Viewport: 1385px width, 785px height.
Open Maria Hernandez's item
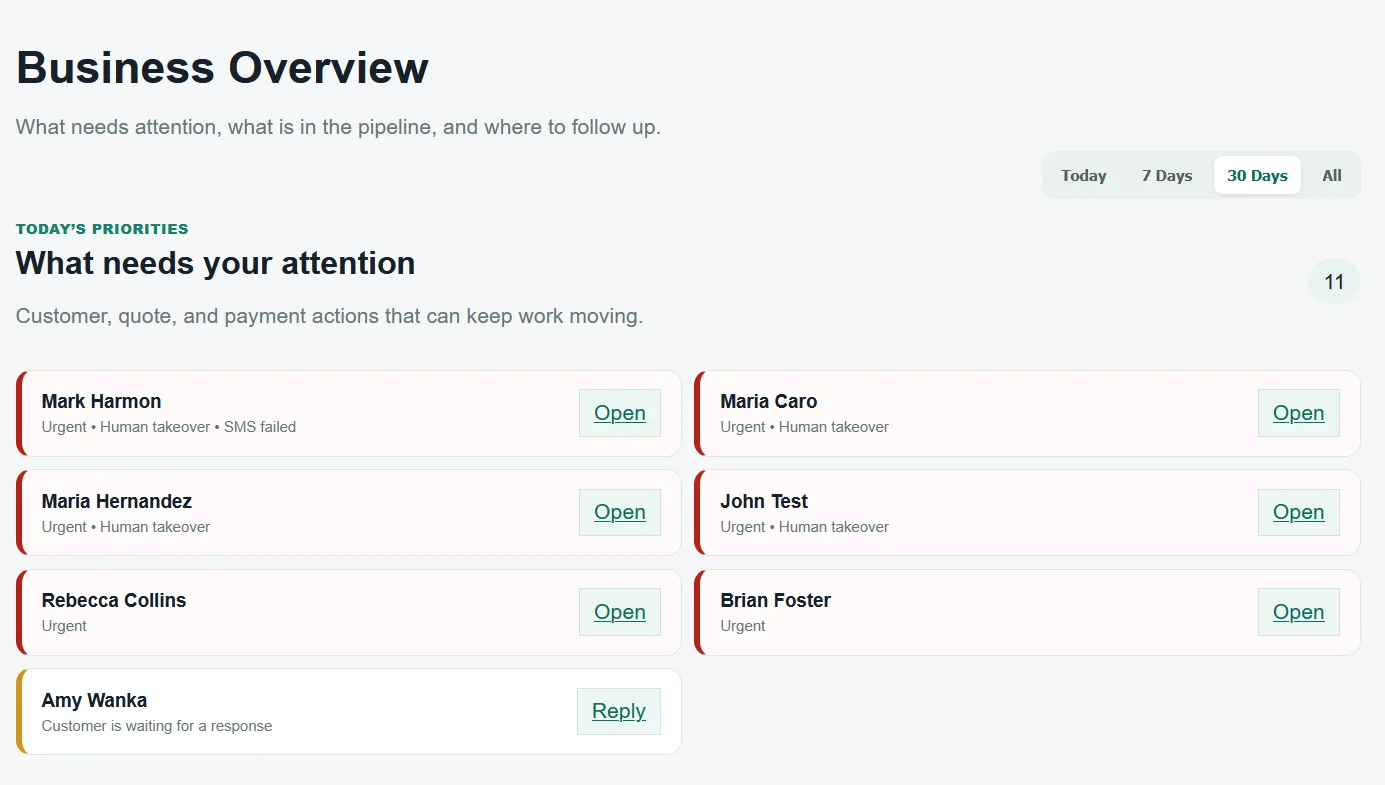click(x=620, y=512)
